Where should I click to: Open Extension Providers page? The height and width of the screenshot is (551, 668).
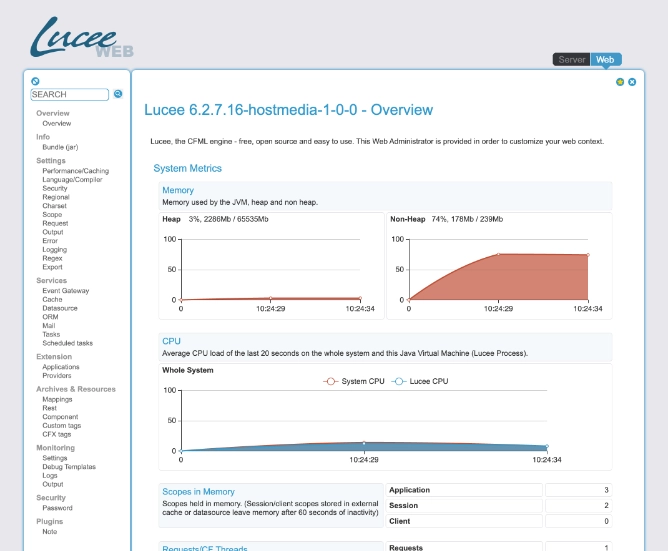click(x=57, y=375)
